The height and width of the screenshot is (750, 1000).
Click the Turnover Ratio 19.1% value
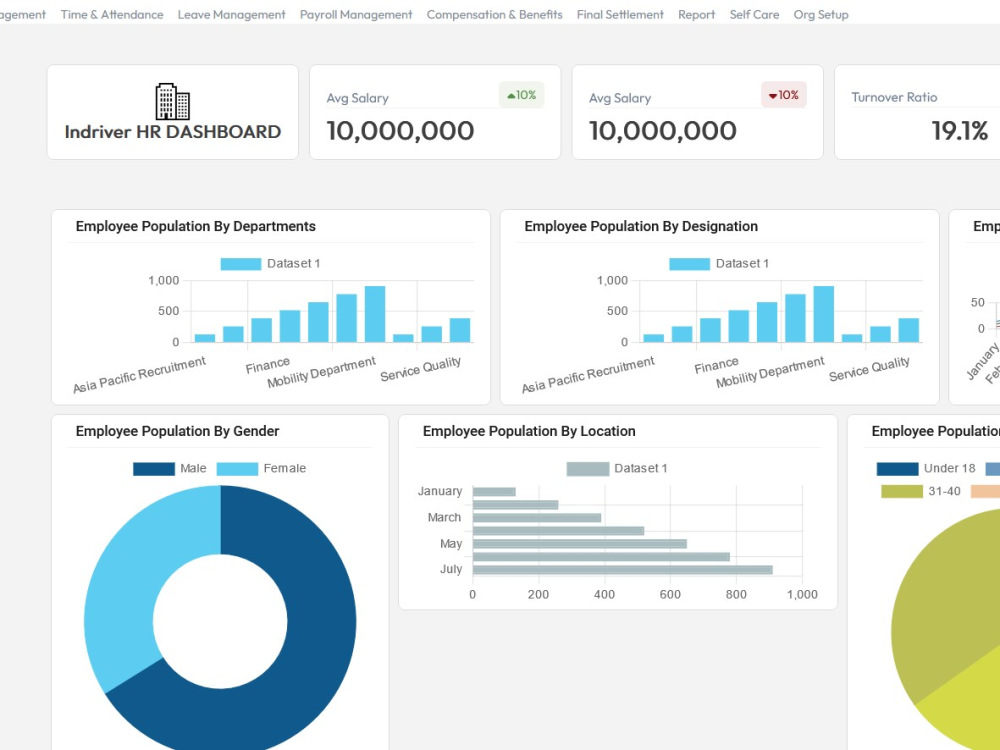click(959, 131)
